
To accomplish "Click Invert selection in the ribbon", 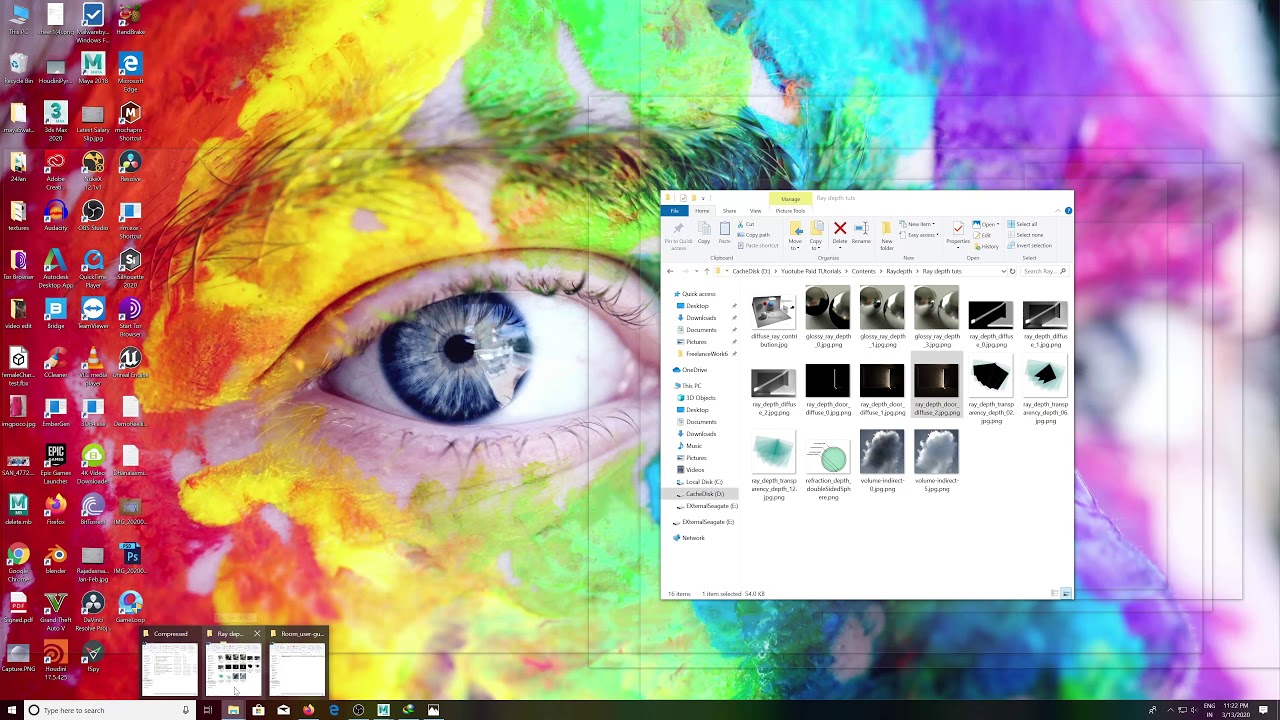I will 1030,246.
